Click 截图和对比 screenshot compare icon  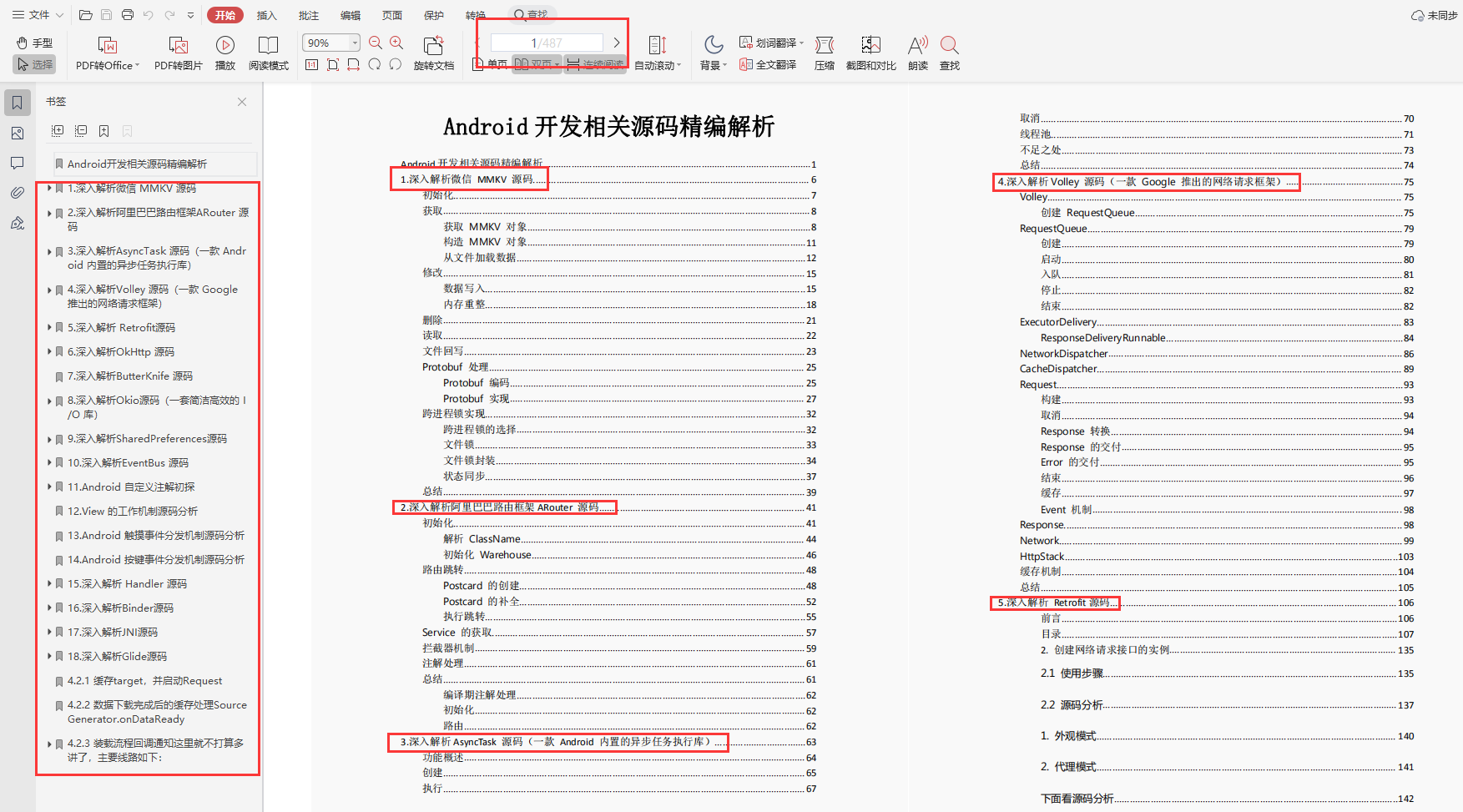pyautogui.click(x=870, y=53)
